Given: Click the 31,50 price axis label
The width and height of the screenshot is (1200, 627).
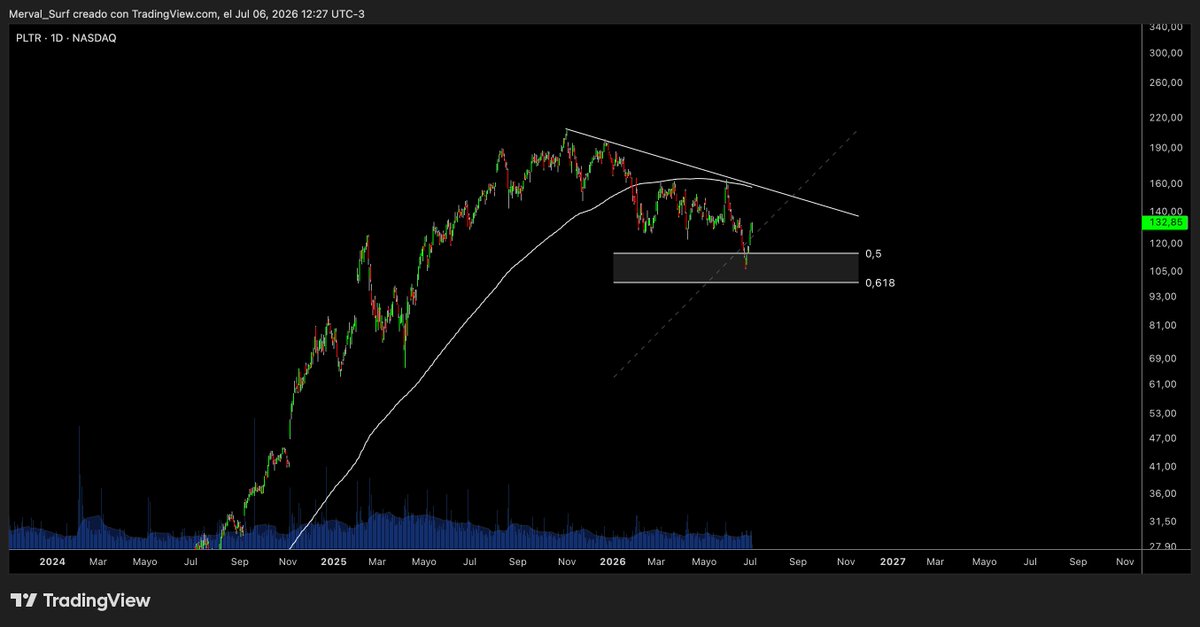Looking at the screenshot, I should [x=1163, y=522].
